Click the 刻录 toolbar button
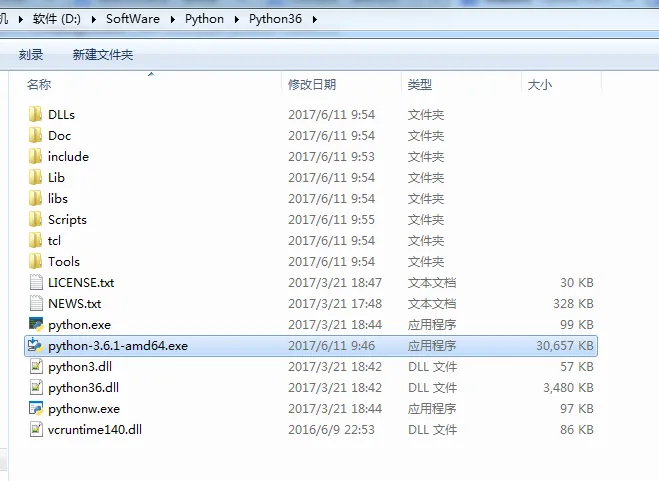Image resolution: width=659 pixels, height=481 pixels. pos(31,55)
